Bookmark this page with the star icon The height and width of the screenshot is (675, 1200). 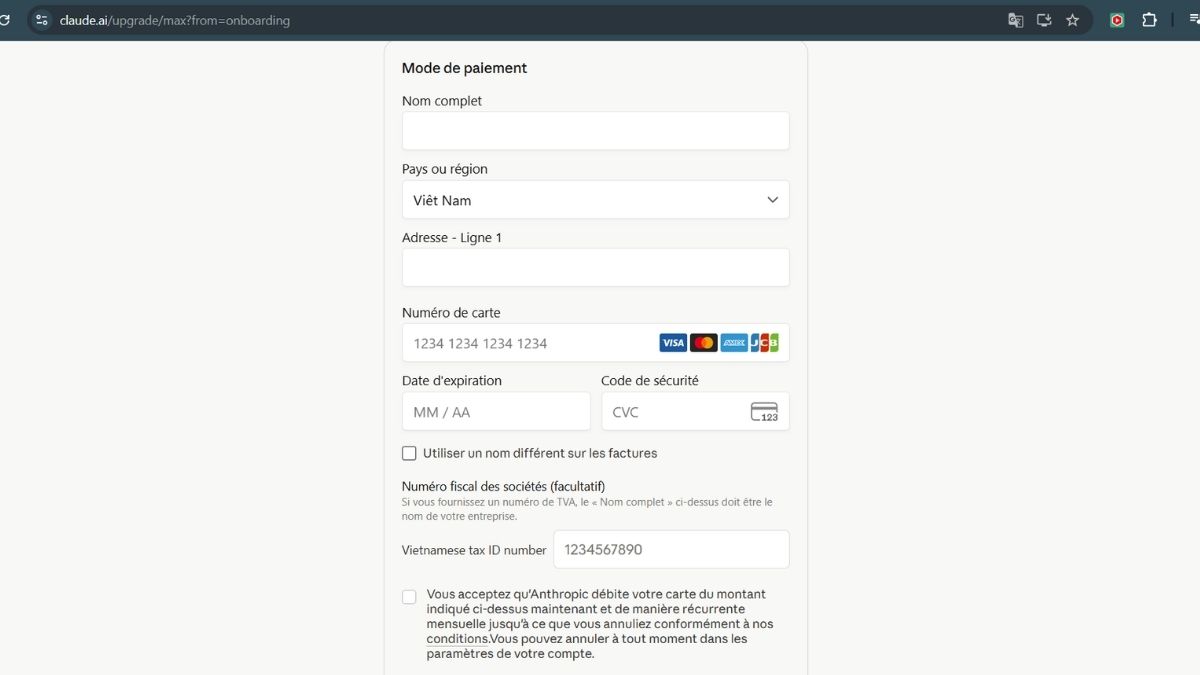(1073, 20)
